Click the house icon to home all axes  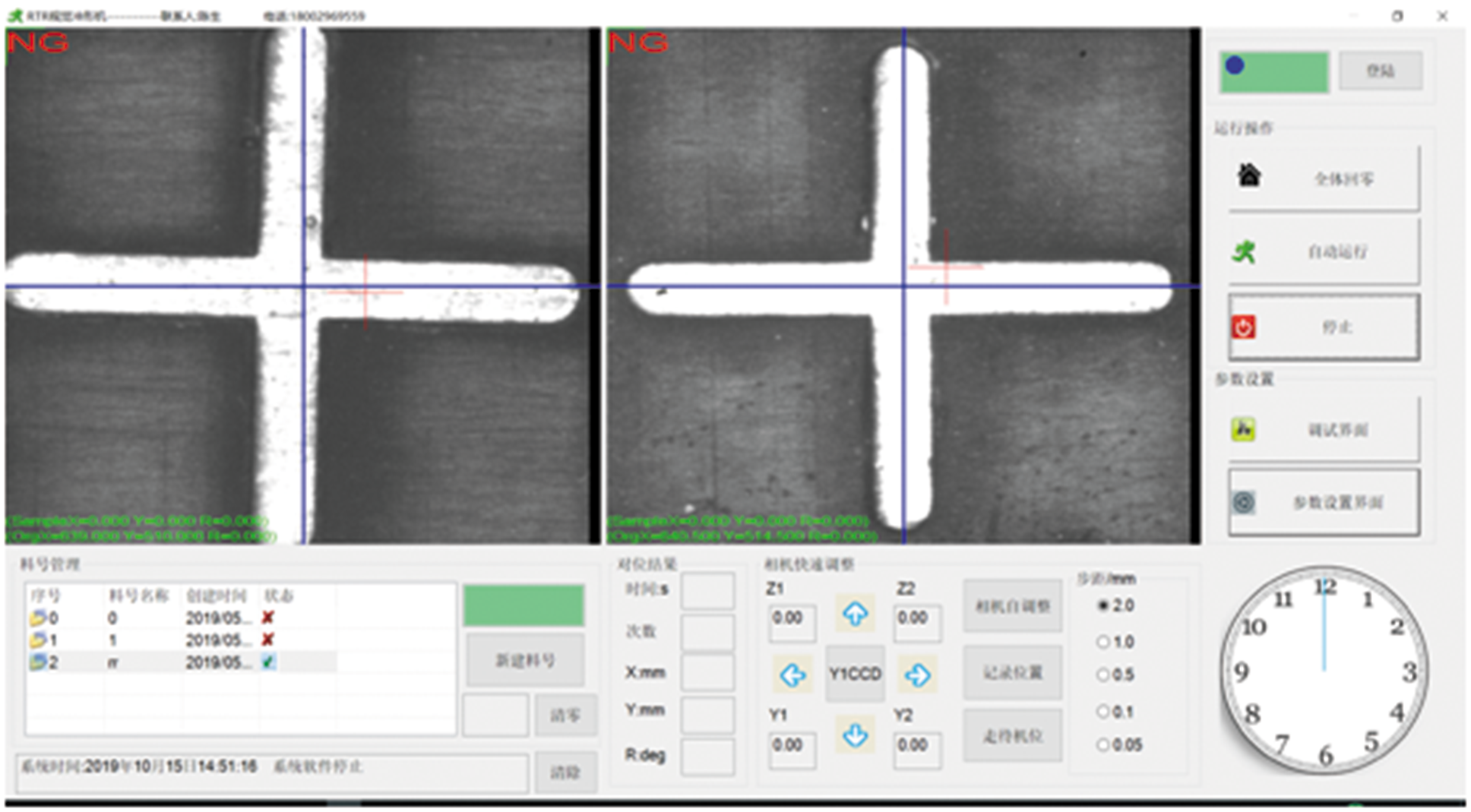tap(1249, 176)
